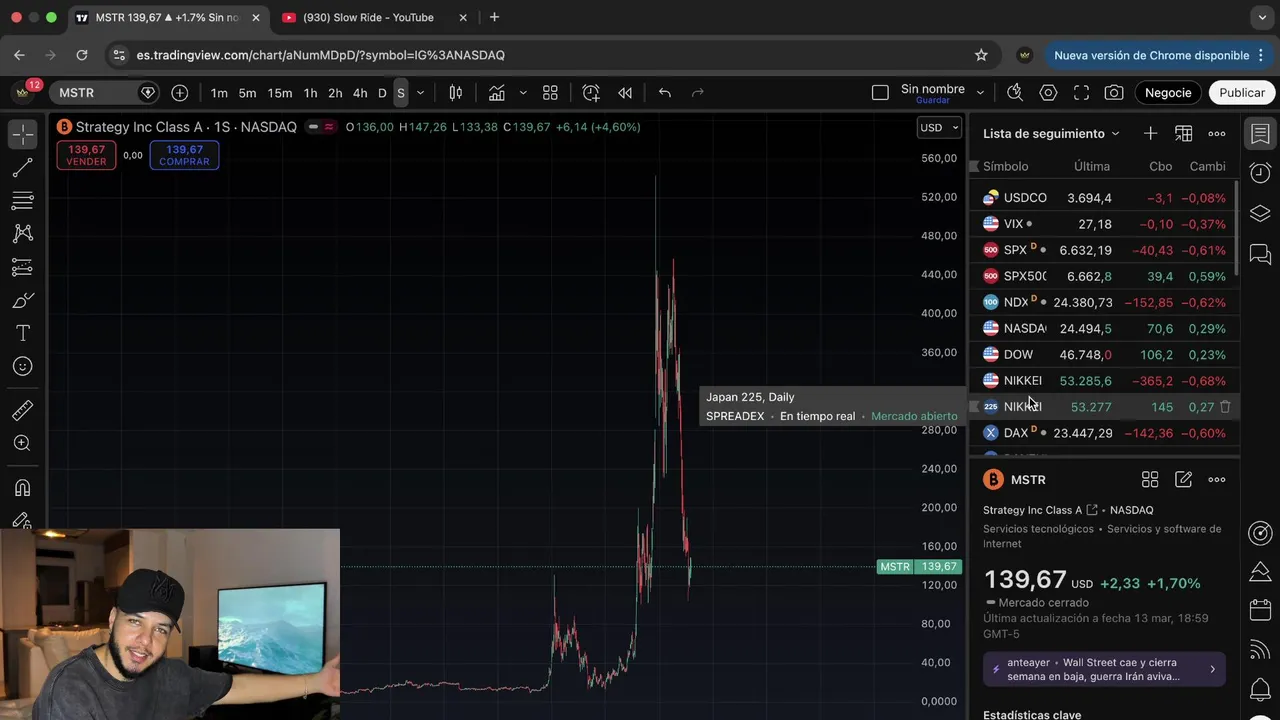The width and height of the screenshot is (1280, 720).
Task: Open the Fibonacci tools in left toolbar
Action: 22,201
